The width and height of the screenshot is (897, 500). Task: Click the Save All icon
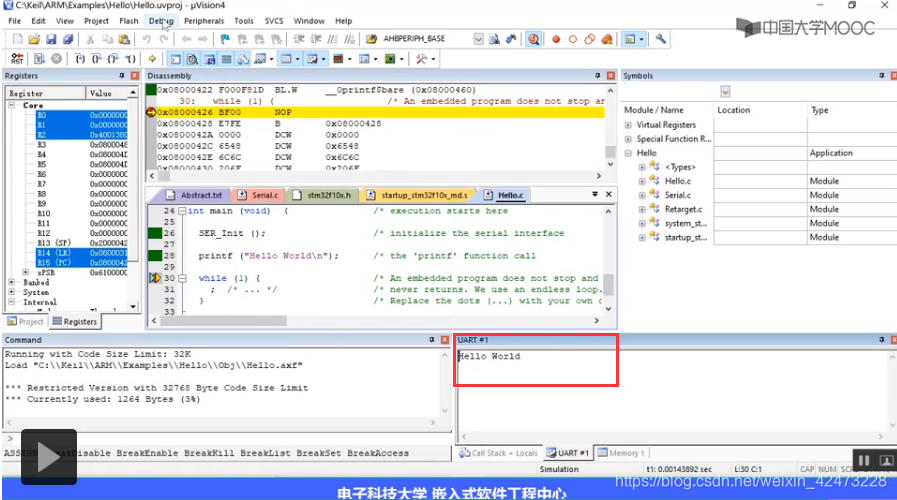68,39
